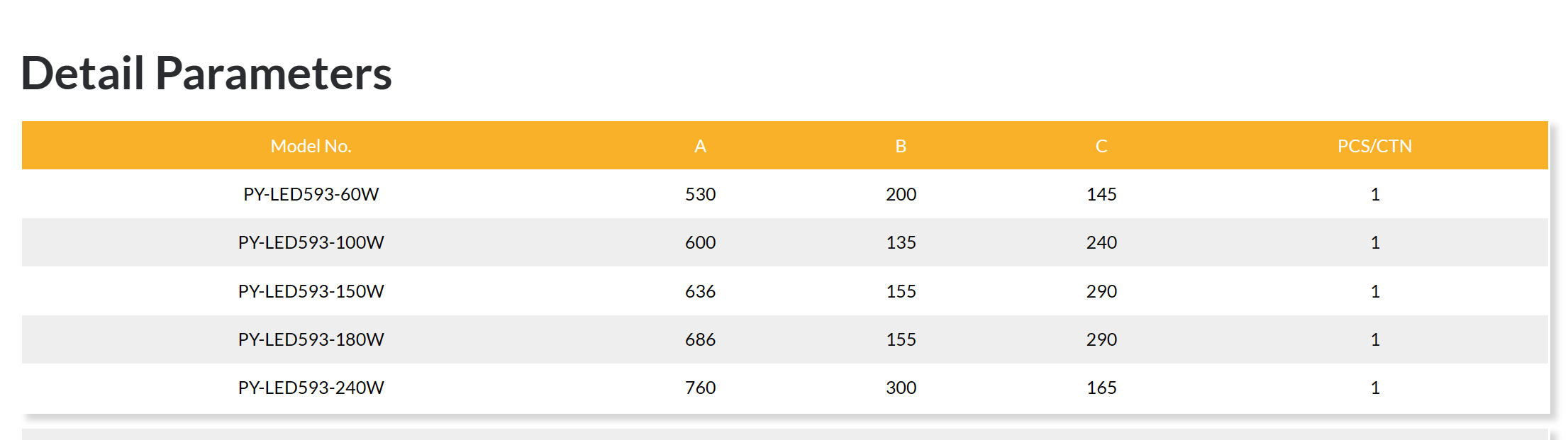Image resolution: width=1568 pixels, height=440 pixels.
Task: Click the PCS/CTN value for PY-LED593-240W
Action: tap(1374, 388)
